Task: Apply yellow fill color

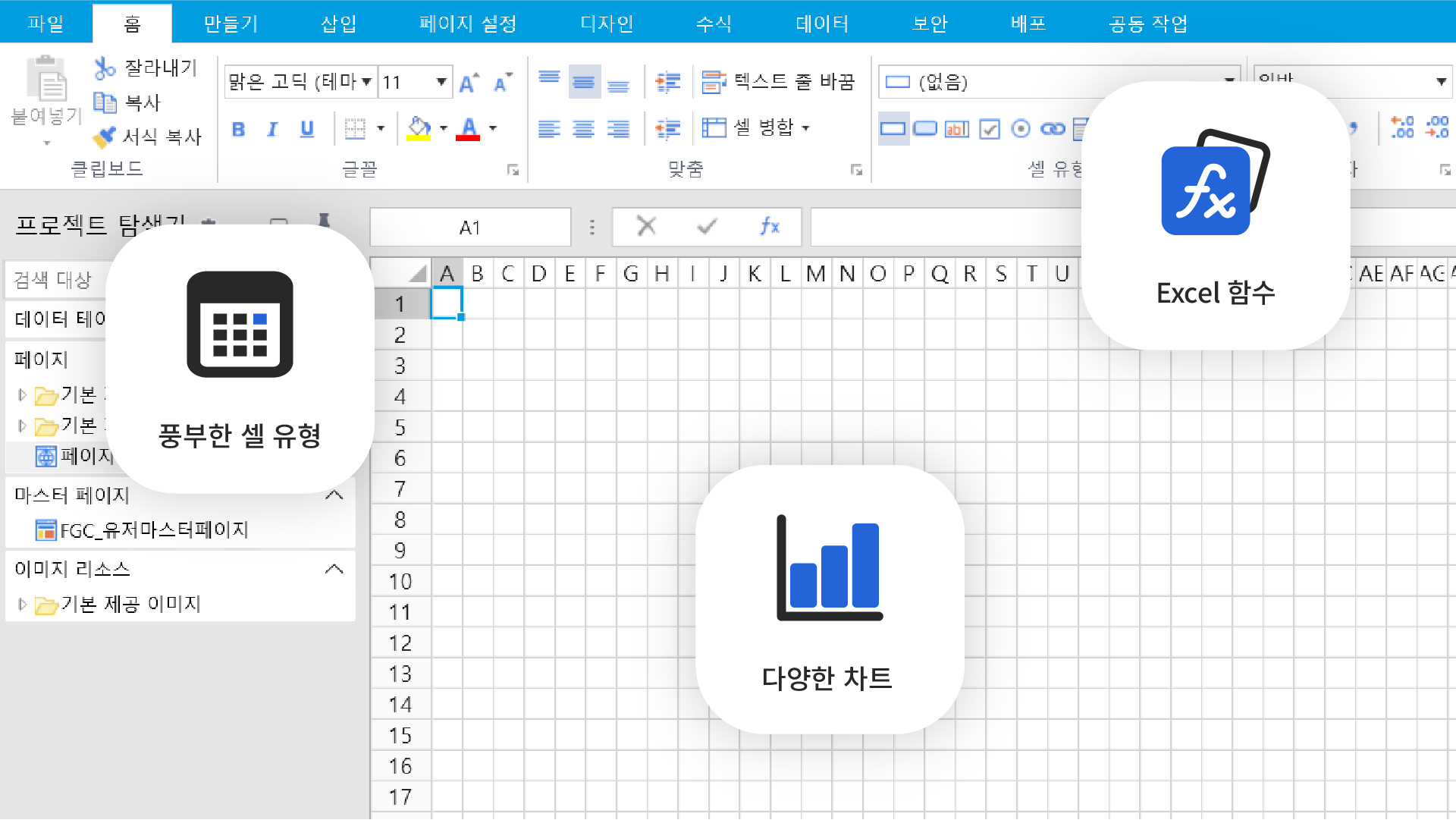Action: pos(419,128)
